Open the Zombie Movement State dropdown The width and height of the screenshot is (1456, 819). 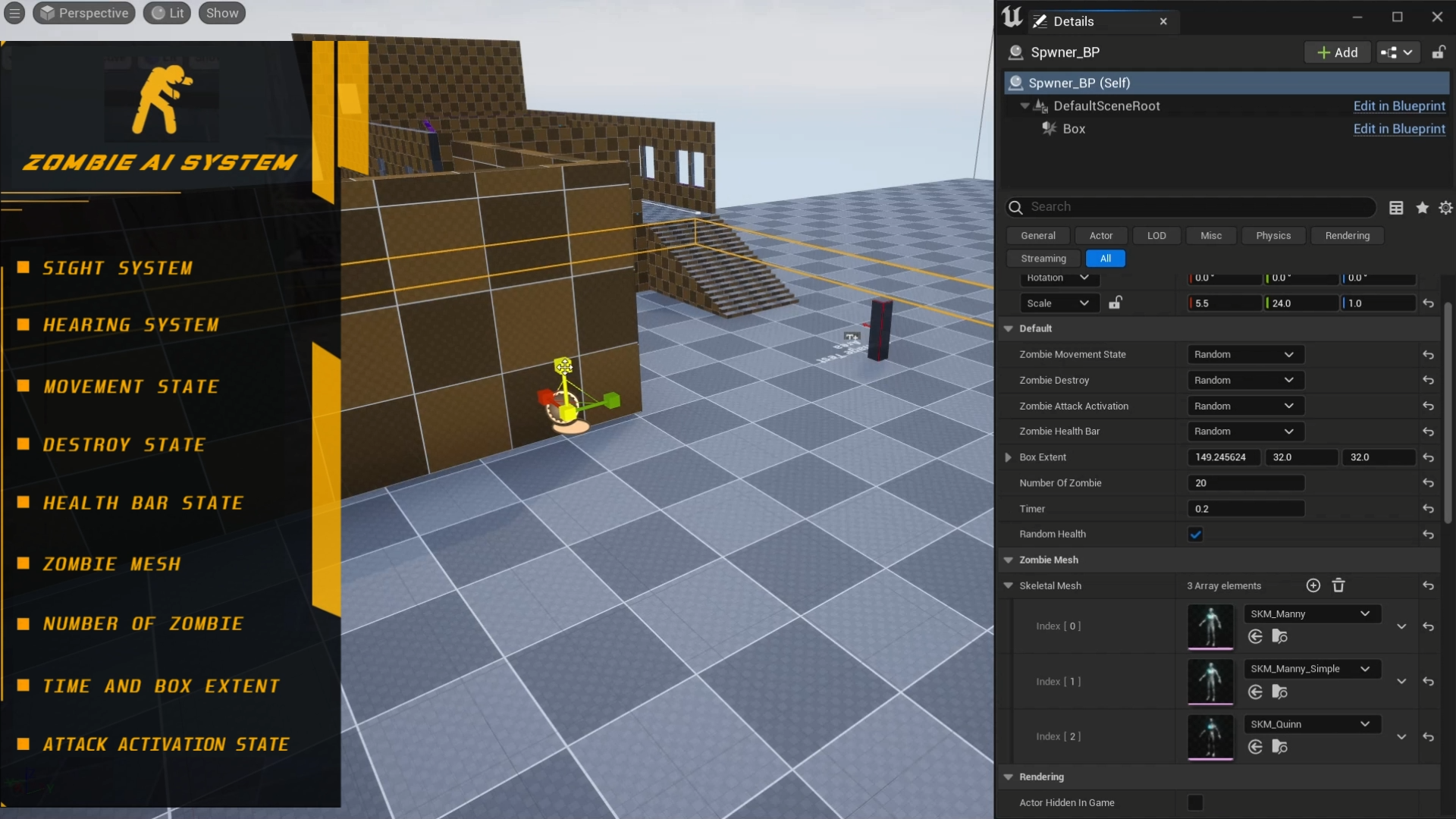pyautogui.click(x=1244, y=354)
